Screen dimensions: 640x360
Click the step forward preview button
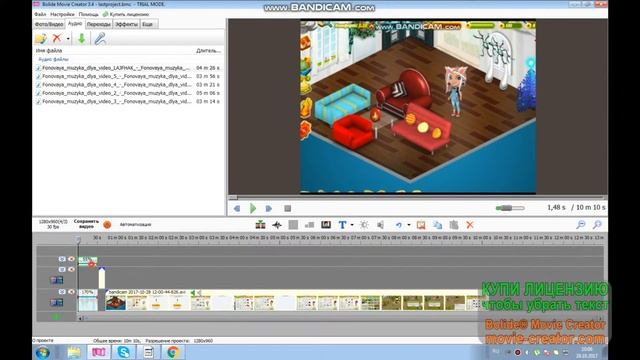coord(269,209)
